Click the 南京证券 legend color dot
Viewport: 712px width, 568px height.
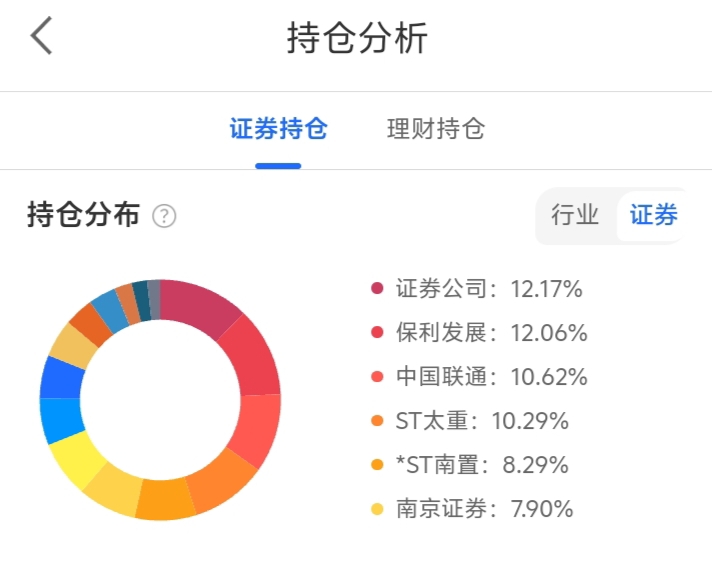click(x=377, y=509)
